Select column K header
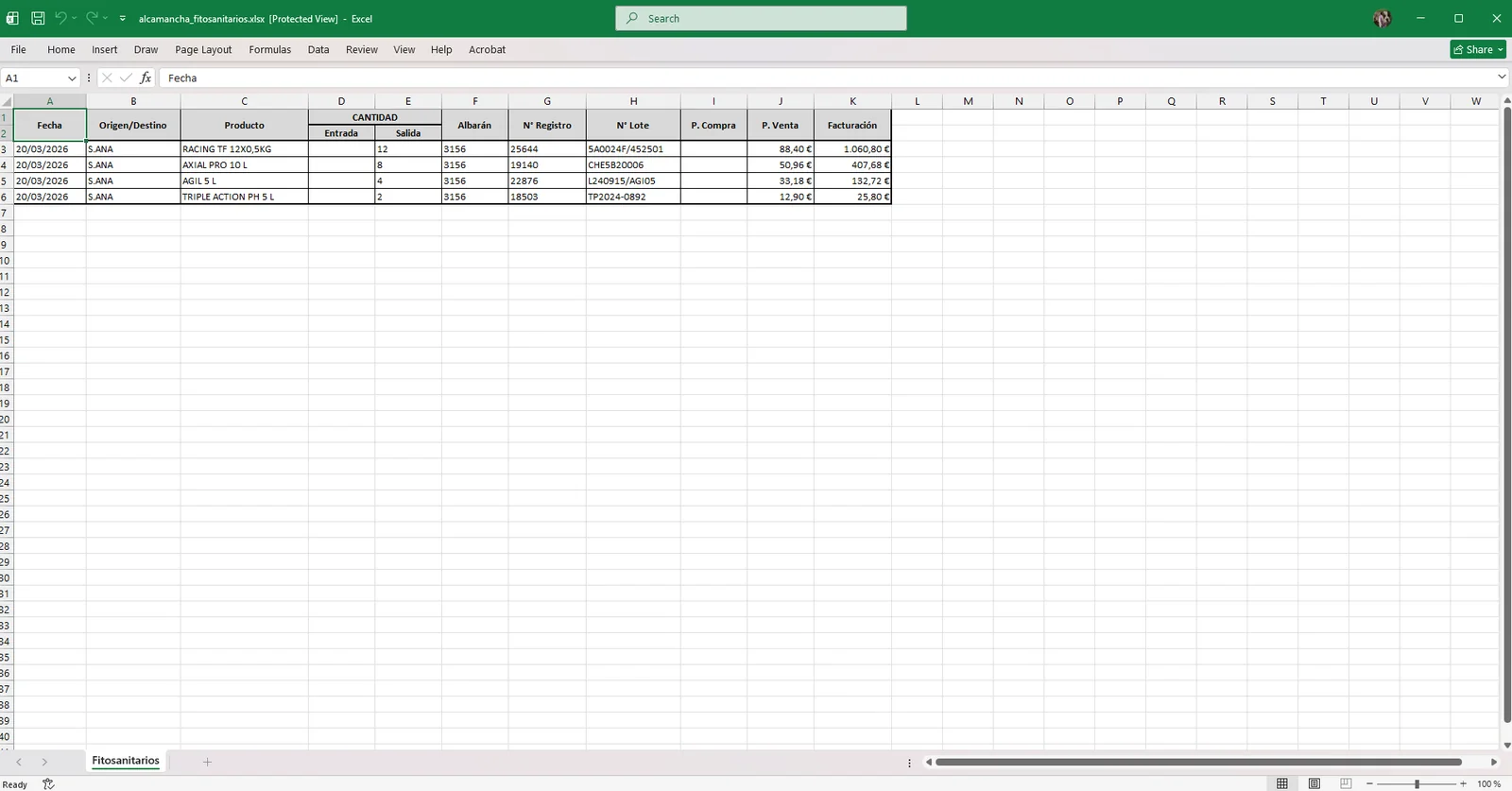1512x791 pixels. click(x=852, y=101)
